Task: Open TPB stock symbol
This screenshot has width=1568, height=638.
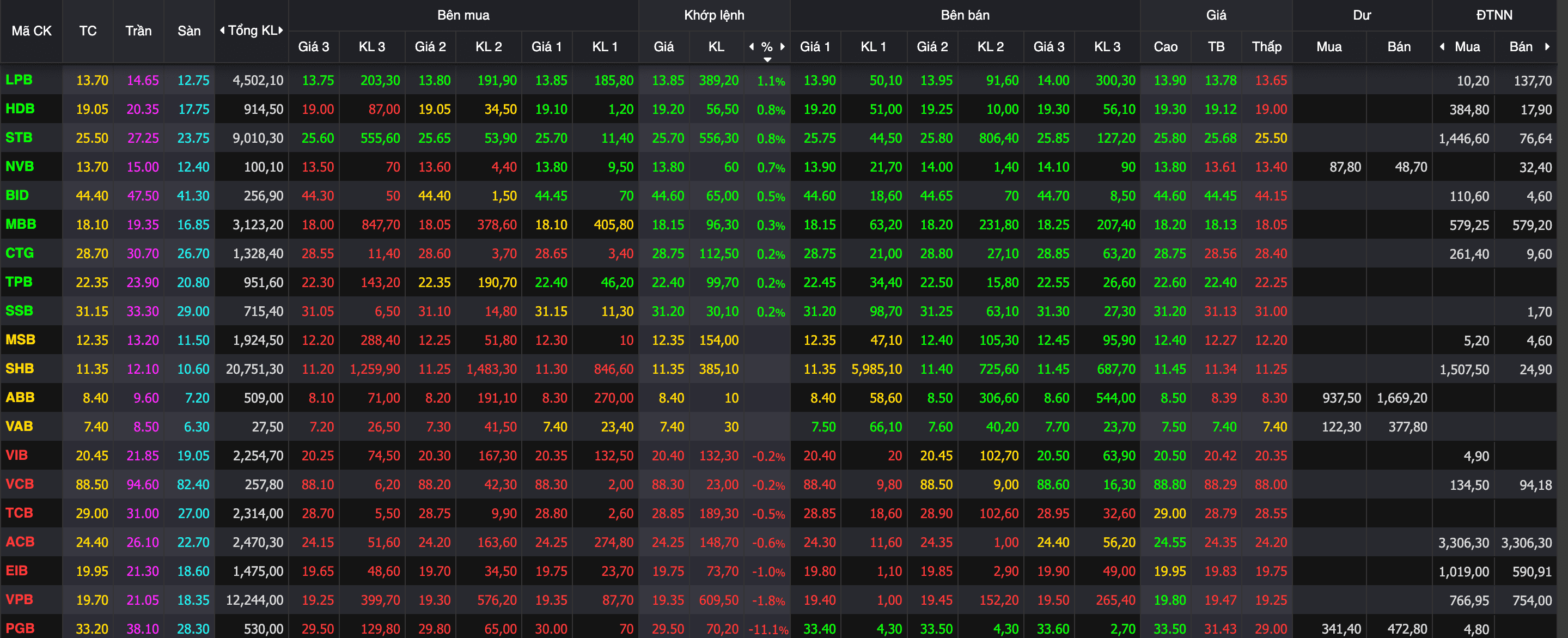Action: (19, 282)
